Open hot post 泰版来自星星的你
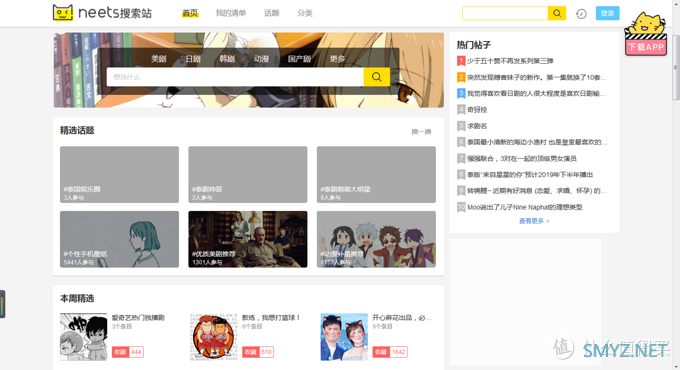Viewport: 680px width, 370px height. (x=530, y=175)
